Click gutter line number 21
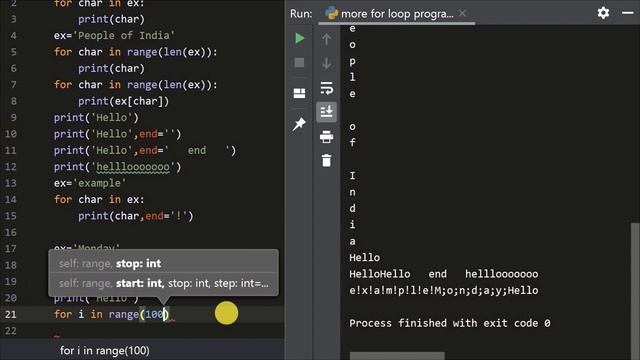Viewport: 640px width, 360px height. coord(11,314)
